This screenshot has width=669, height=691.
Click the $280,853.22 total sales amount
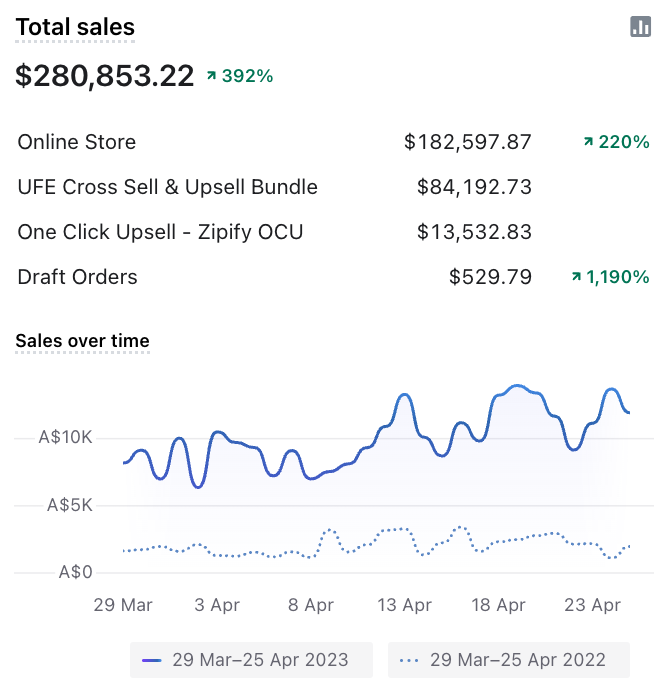click(x=105, y=76)
